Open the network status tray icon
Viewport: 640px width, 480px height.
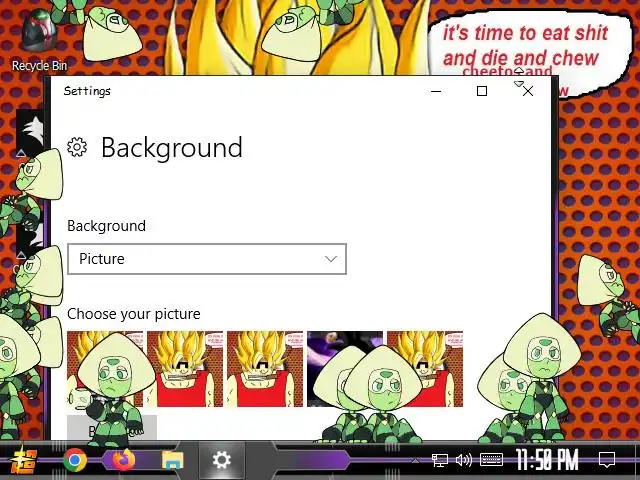pos(440,460)
